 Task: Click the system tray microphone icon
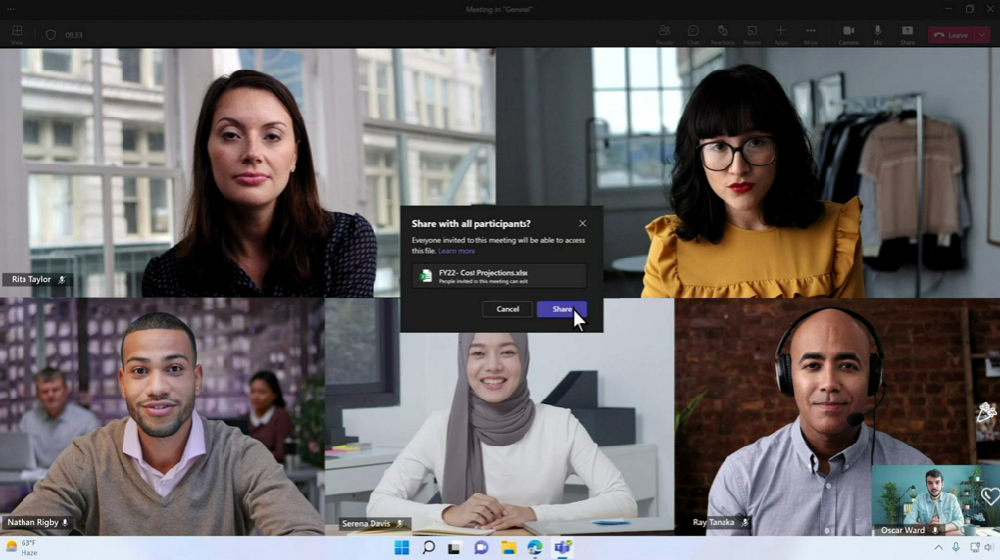956,548
